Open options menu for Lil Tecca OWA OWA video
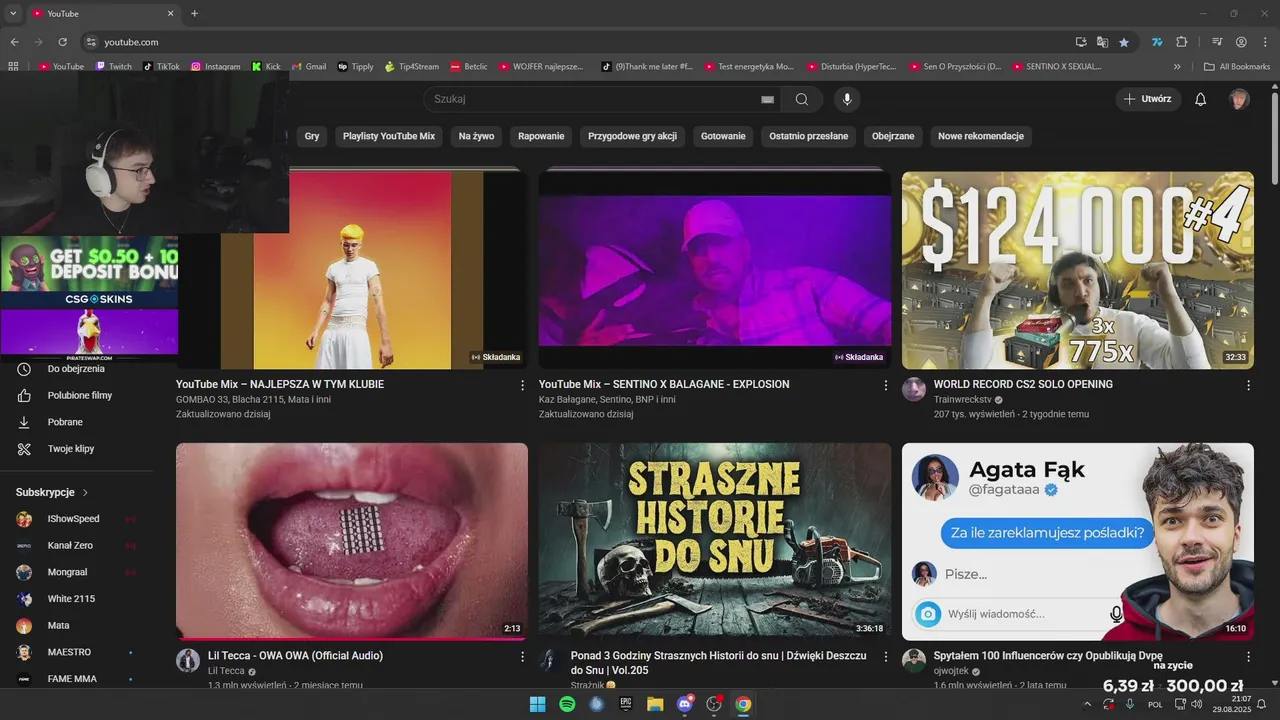Viewport: 1280px width, 720px height. tap(522, 657)
